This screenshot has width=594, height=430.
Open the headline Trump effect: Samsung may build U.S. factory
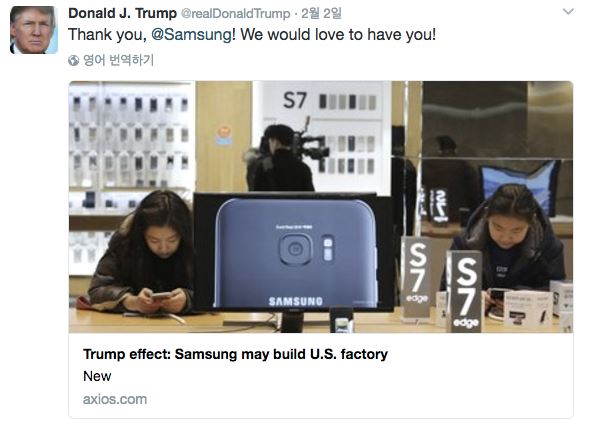pos(235,354)
